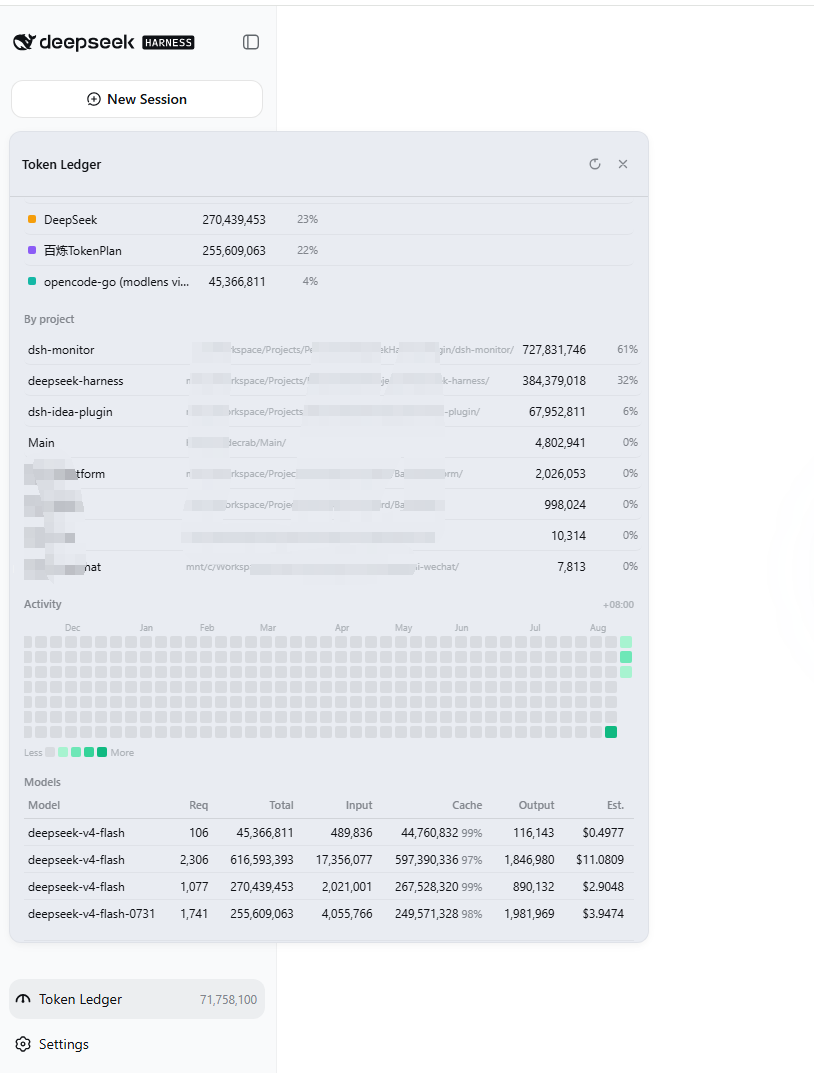Click the 597,390,336 cache value

coord(426,859)
